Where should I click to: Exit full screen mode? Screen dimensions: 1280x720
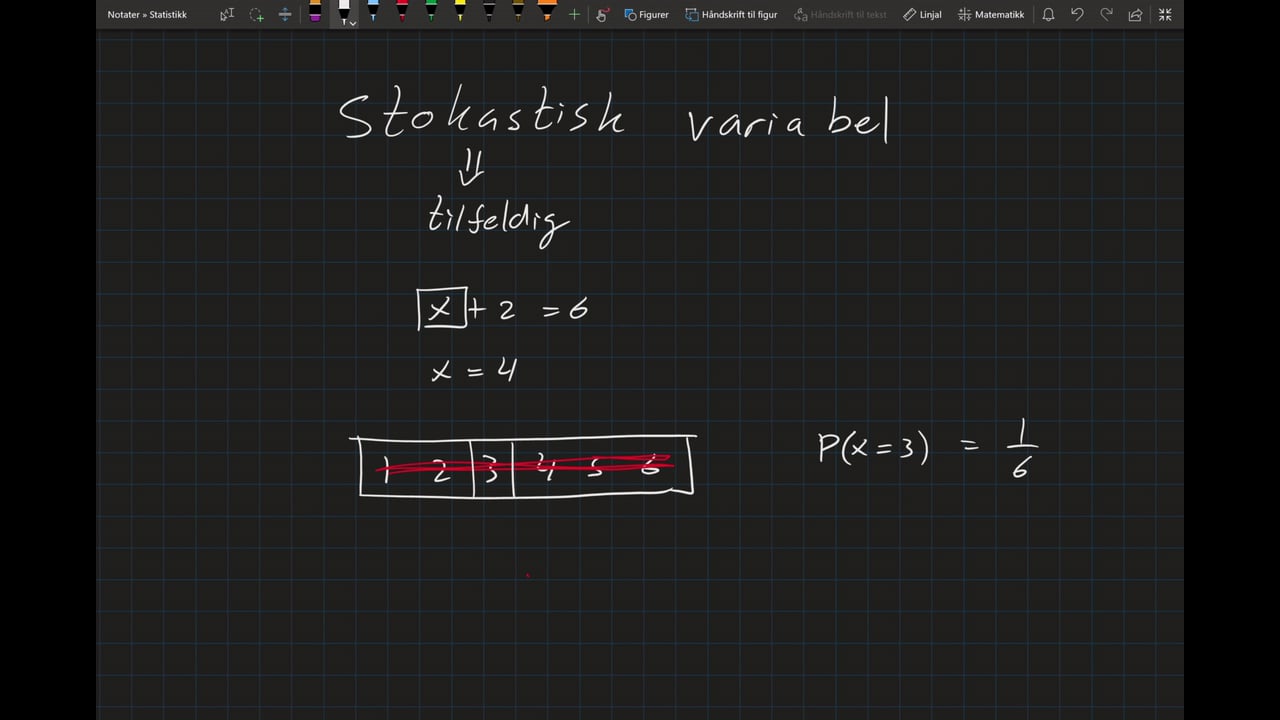pyautogui.click(x=1164, y=14)
